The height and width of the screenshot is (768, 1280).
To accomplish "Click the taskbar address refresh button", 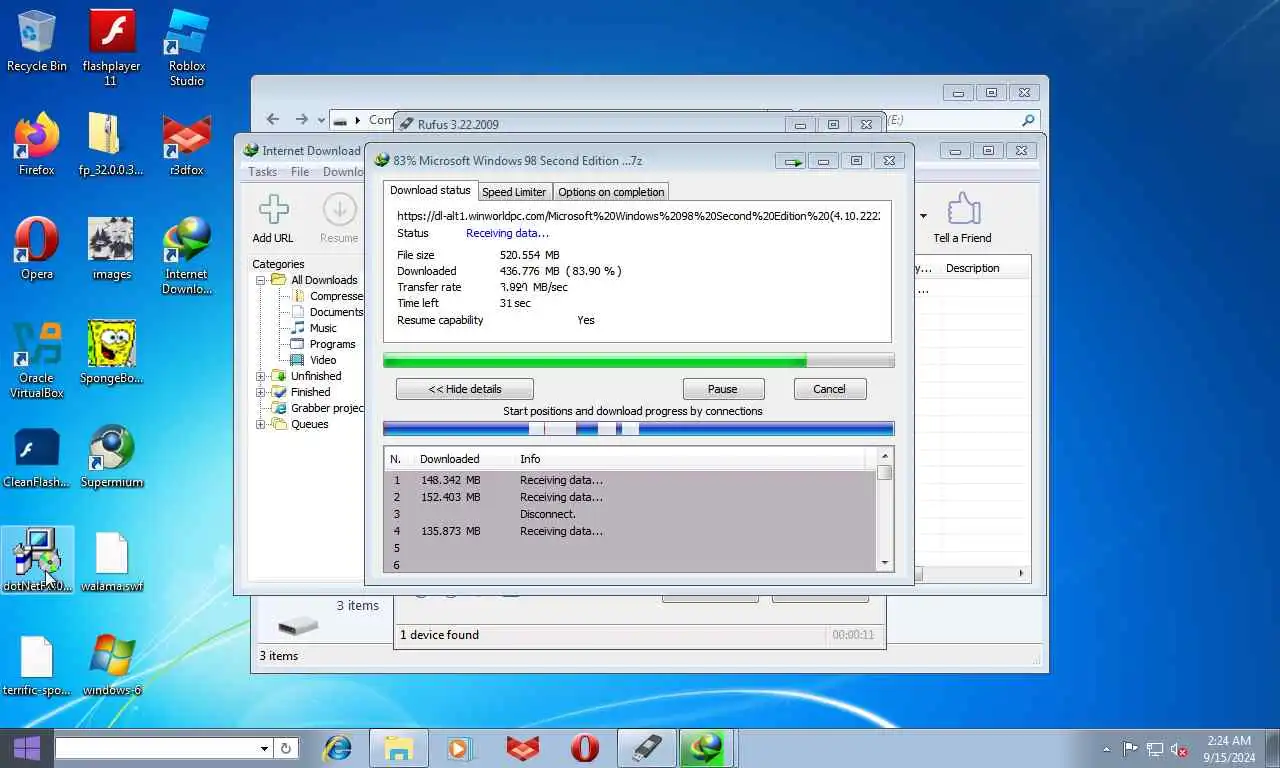I will tap(286, 748).
